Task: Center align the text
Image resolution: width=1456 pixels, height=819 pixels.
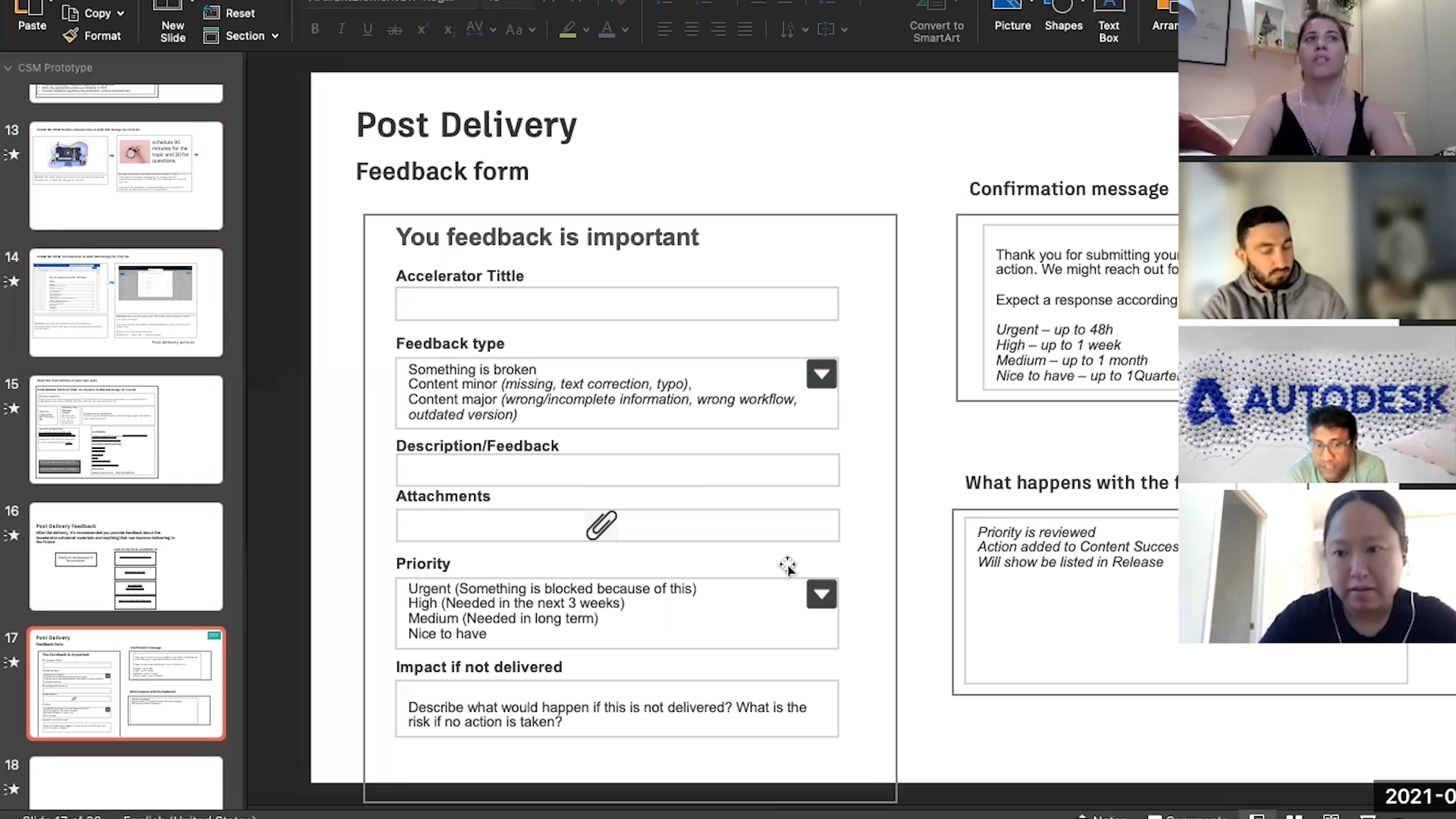Action: click(x=692, y=29)
